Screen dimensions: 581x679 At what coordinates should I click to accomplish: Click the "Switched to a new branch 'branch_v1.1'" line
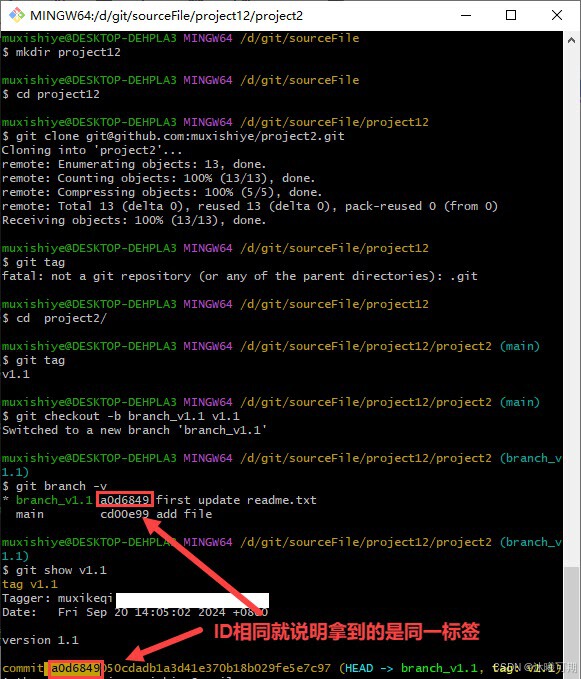[x=134, y=430]
